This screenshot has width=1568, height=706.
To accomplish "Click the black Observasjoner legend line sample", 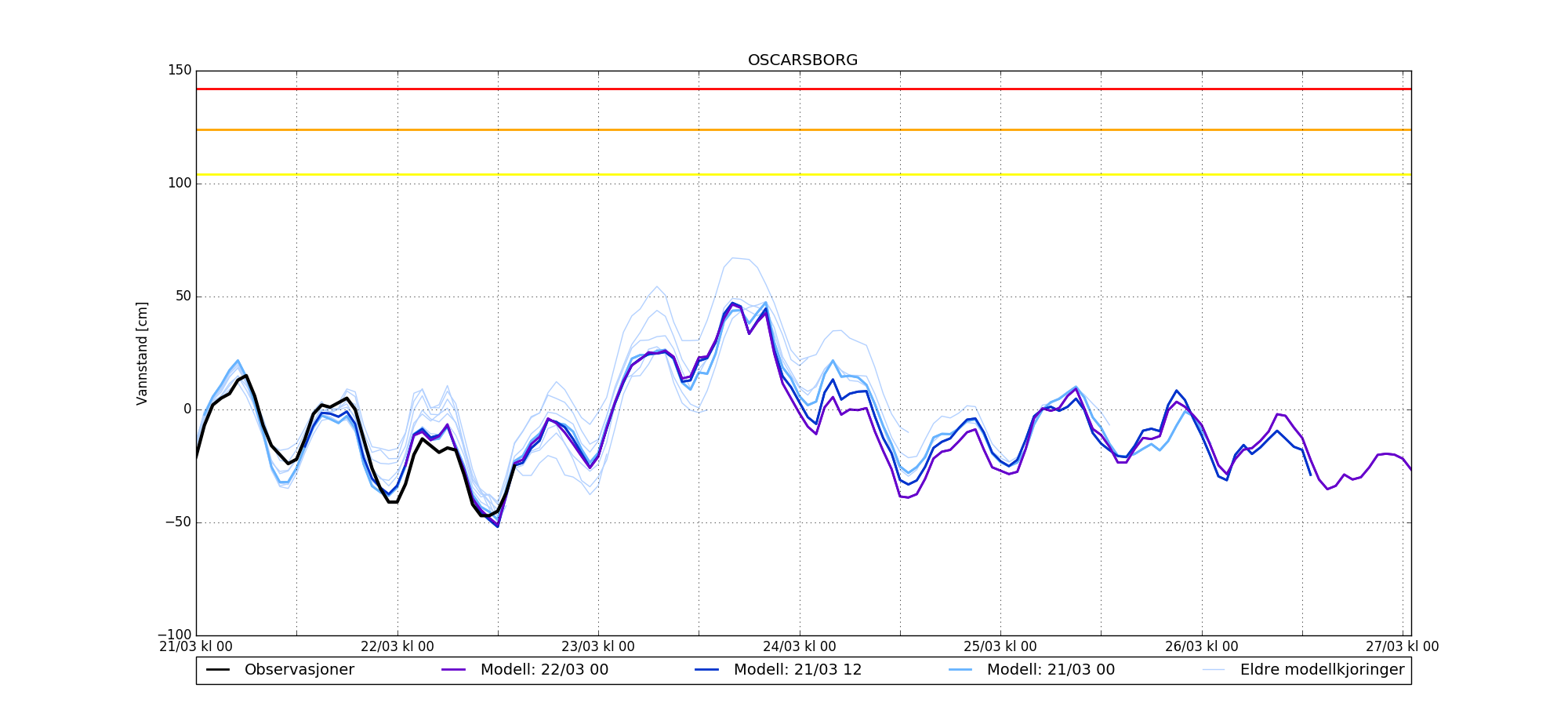I will pos(218,670).
